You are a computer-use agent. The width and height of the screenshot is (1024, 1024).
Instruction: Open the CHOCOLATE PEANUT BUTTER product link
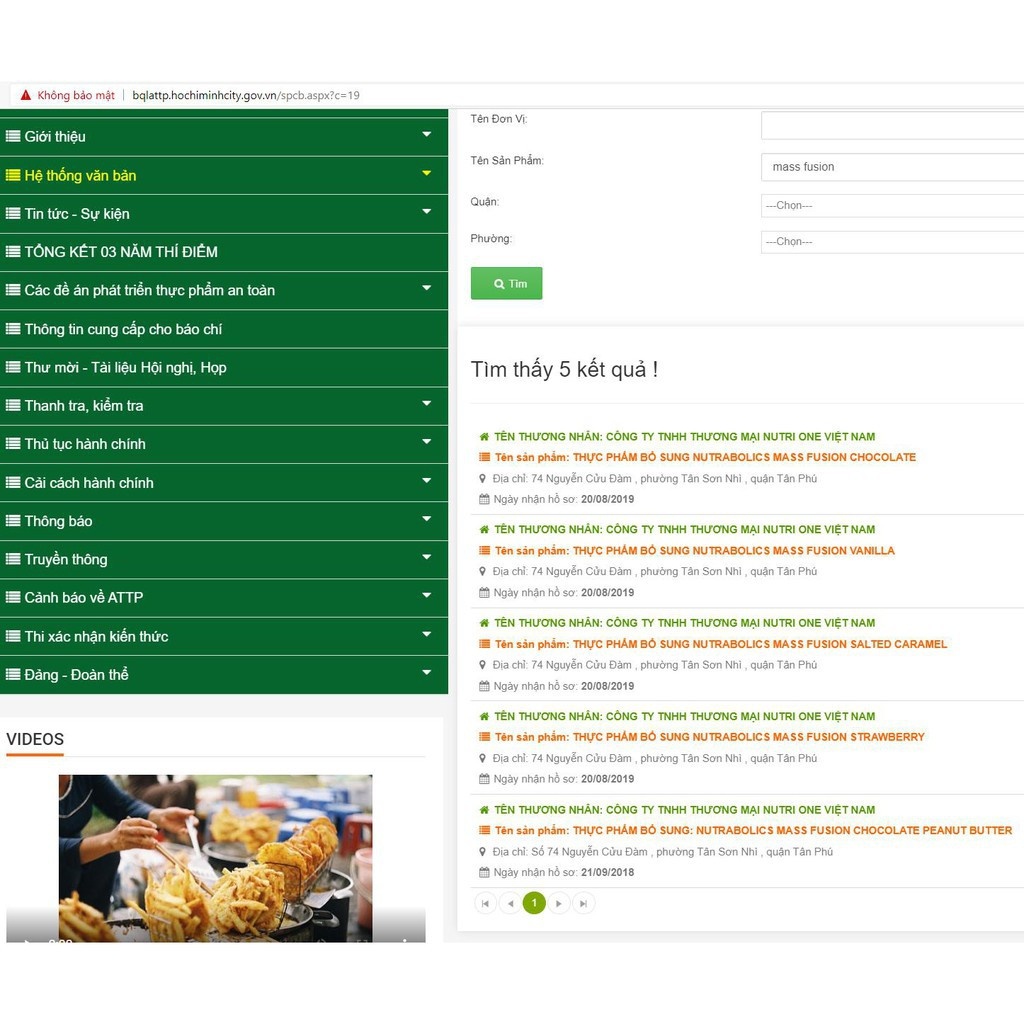[753, 830]
